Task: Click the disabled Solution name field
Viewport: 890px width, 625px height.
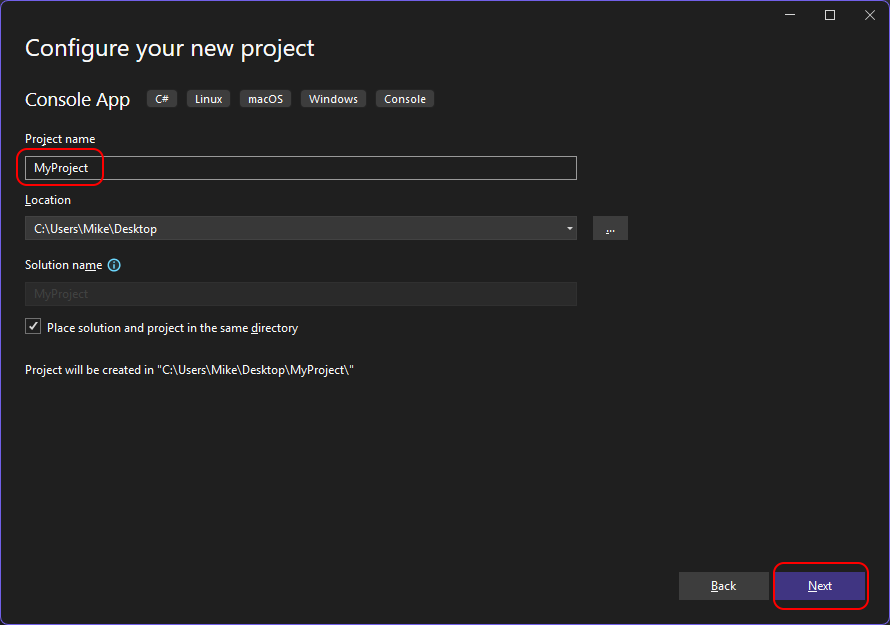Action: tap(300, 294)
